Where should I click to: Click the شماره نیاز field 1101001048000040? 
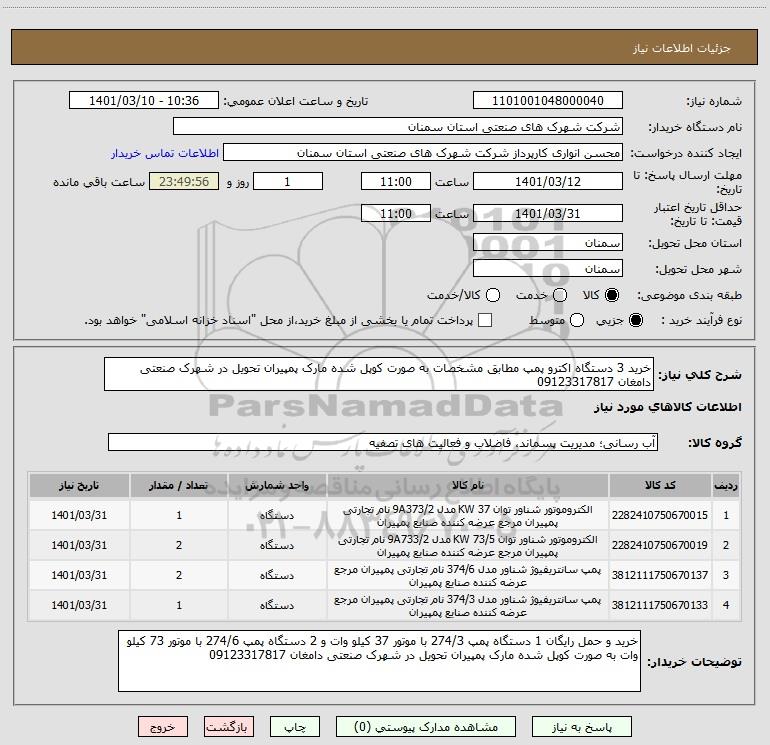click(x=548, y=101)
